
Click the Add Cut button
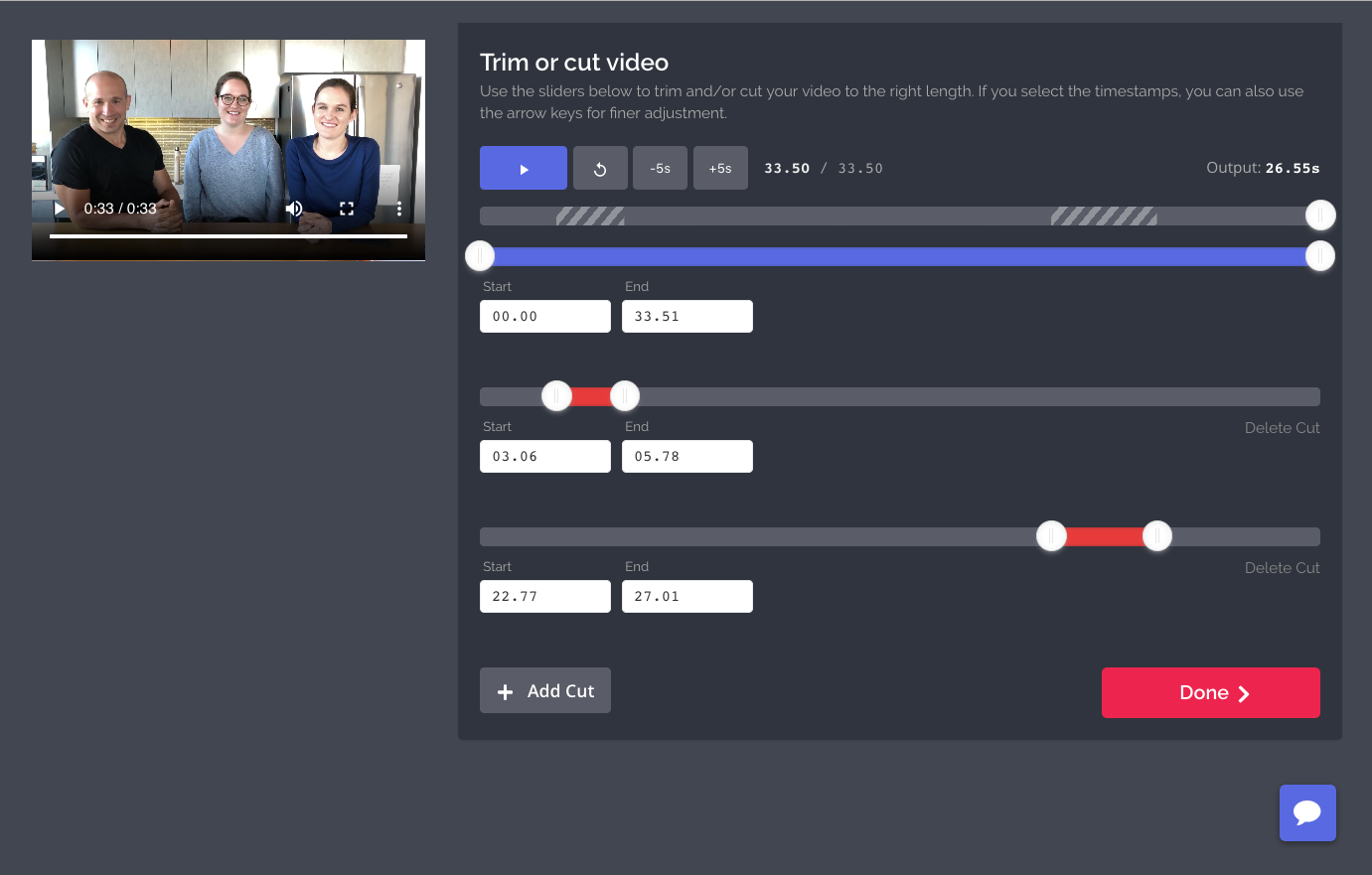point(545,691)
